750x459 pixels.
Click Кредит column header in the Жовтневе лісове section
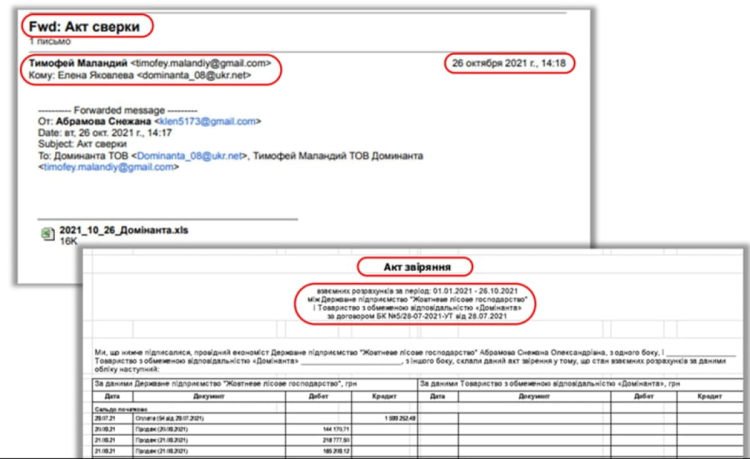click(x=384, y=396)
